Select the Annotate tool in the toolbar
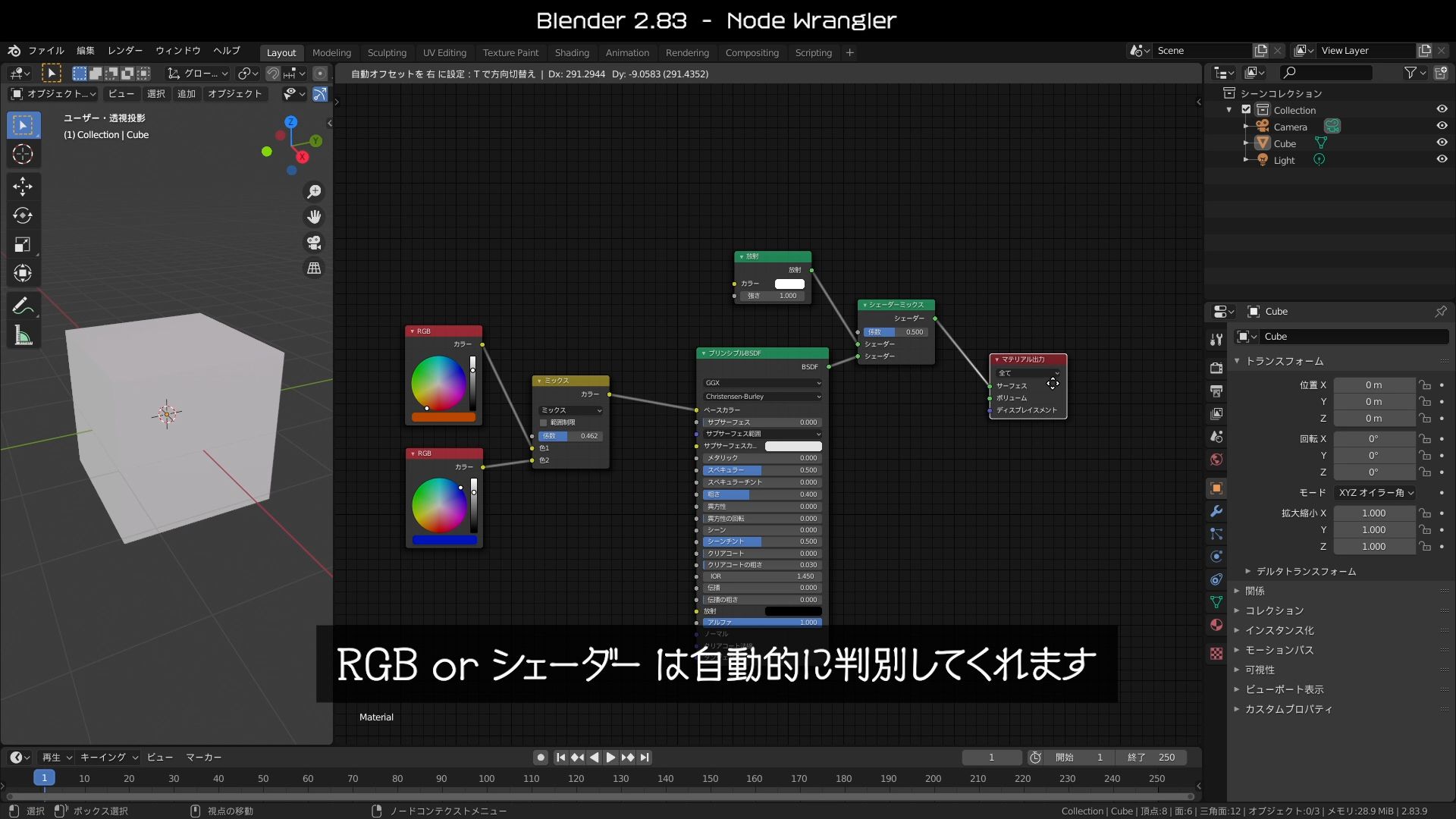Viewport: 1456px width, 819px height. tap(24, 306)
